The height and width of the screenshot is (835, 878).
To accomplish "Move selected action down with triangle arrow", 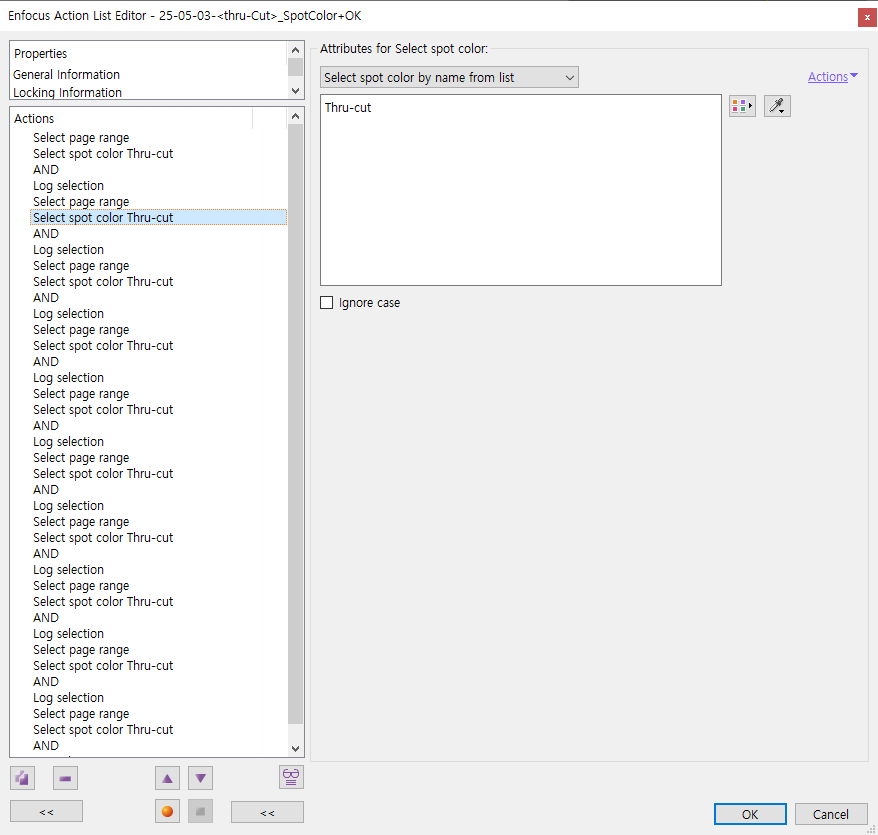I will click(200, 778).
